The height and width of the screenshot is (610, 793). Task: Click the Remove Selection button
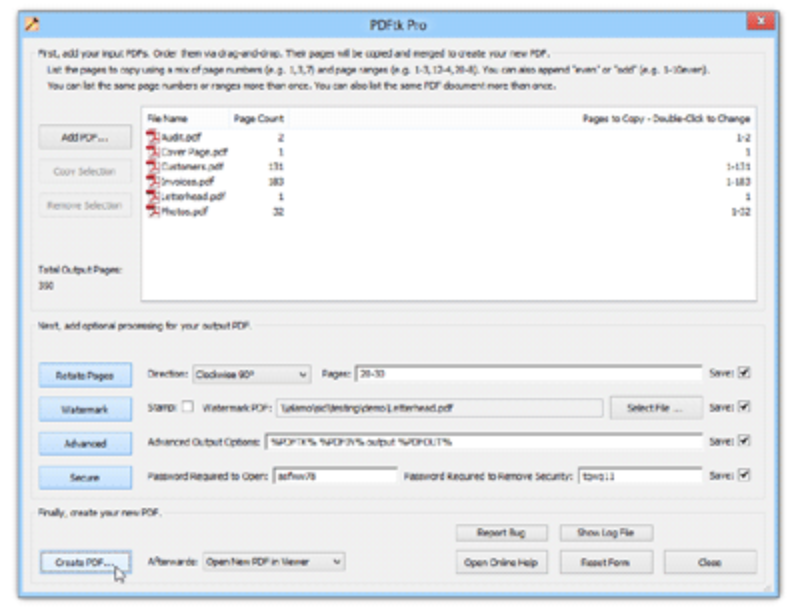click(85, 205)
